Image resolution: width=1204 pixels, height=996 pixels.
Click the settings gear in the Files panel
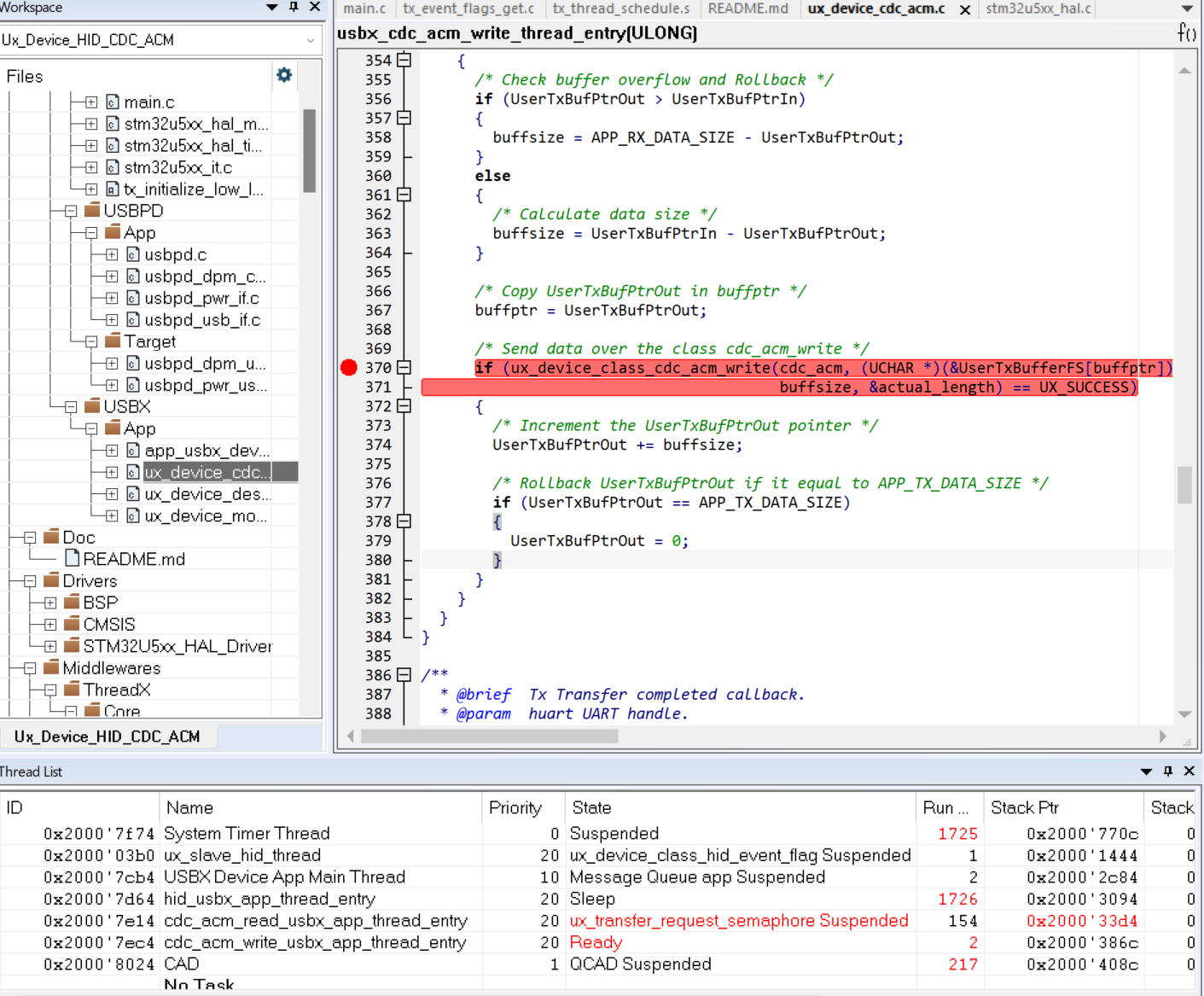tap(284, 76)
